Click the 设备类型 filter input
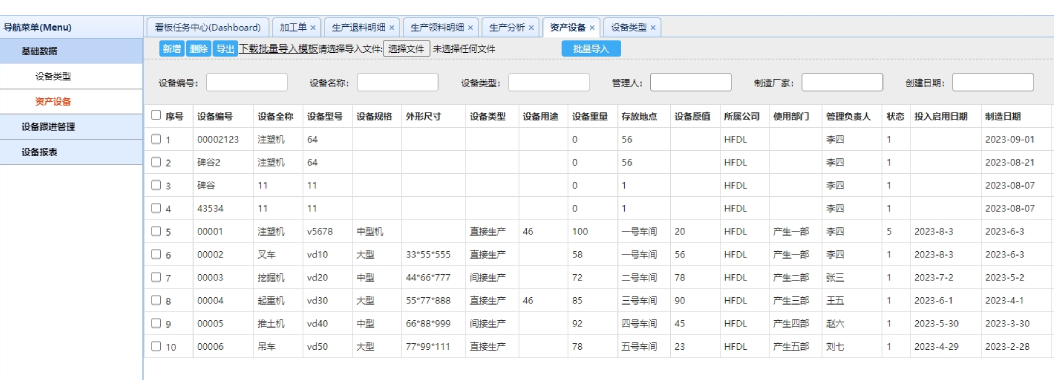The height and width of the screenshot is (380, 1055). tap(549, 82)
